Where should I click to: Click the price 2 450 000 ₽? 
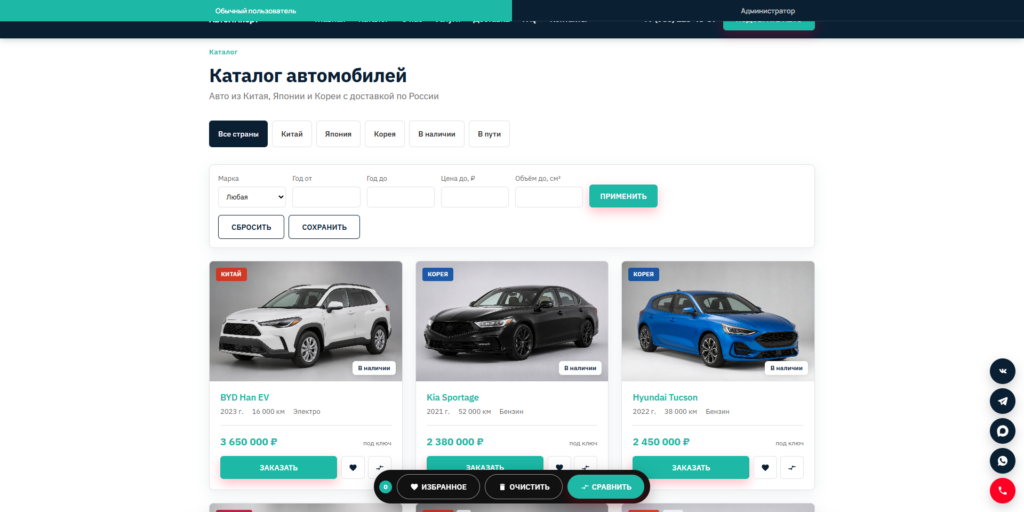click(x=661, y=442)
